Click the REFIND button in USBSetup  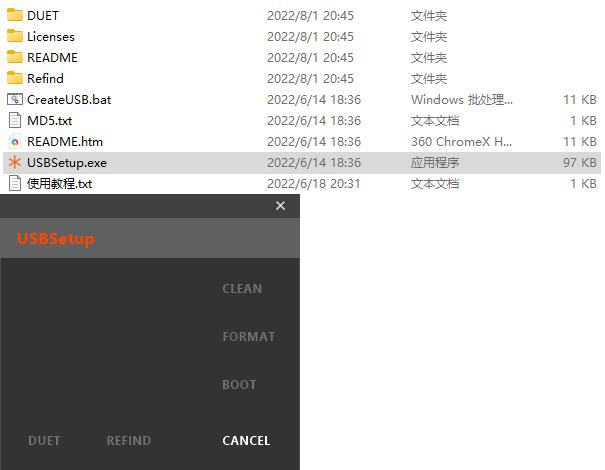(129, 441)
